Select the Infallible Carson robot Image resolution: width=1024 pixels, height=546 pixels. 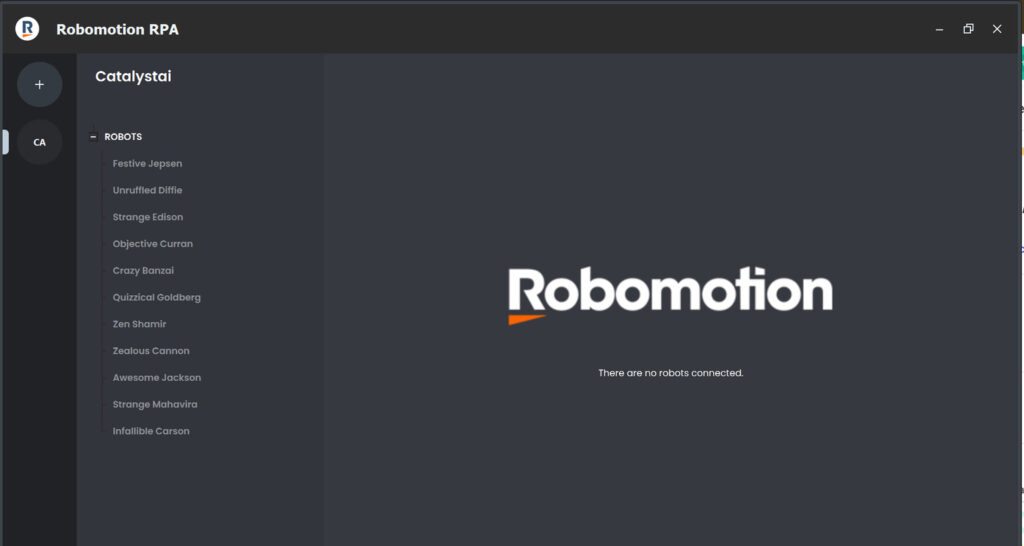(151, 431)
